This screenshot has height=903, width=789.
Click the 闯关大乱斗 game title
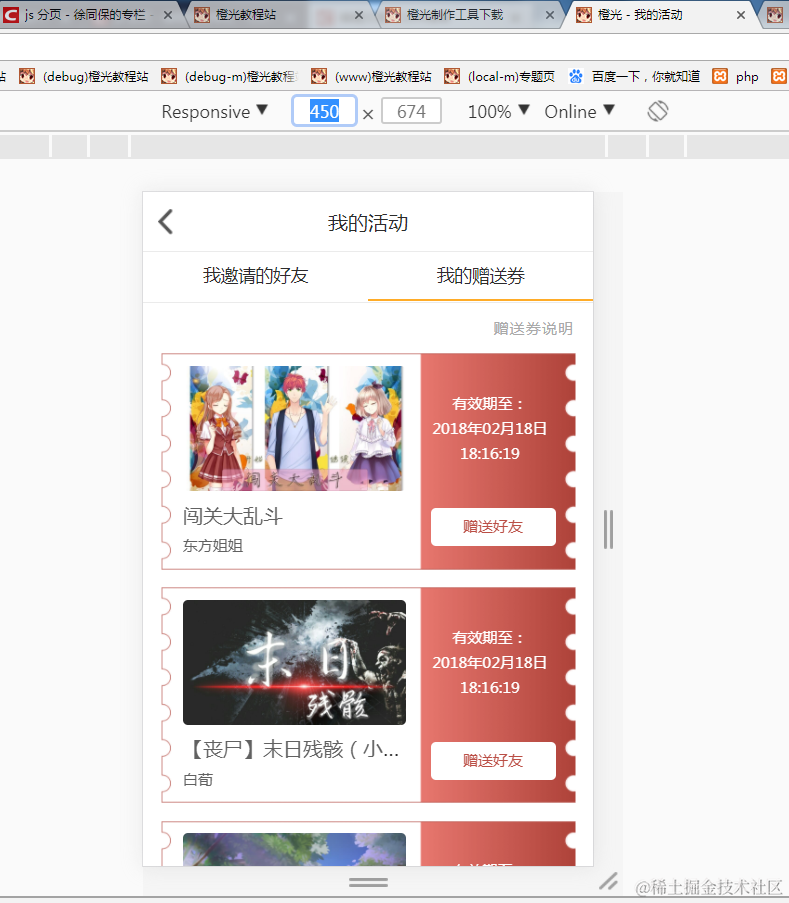click(x=233, y=515)
